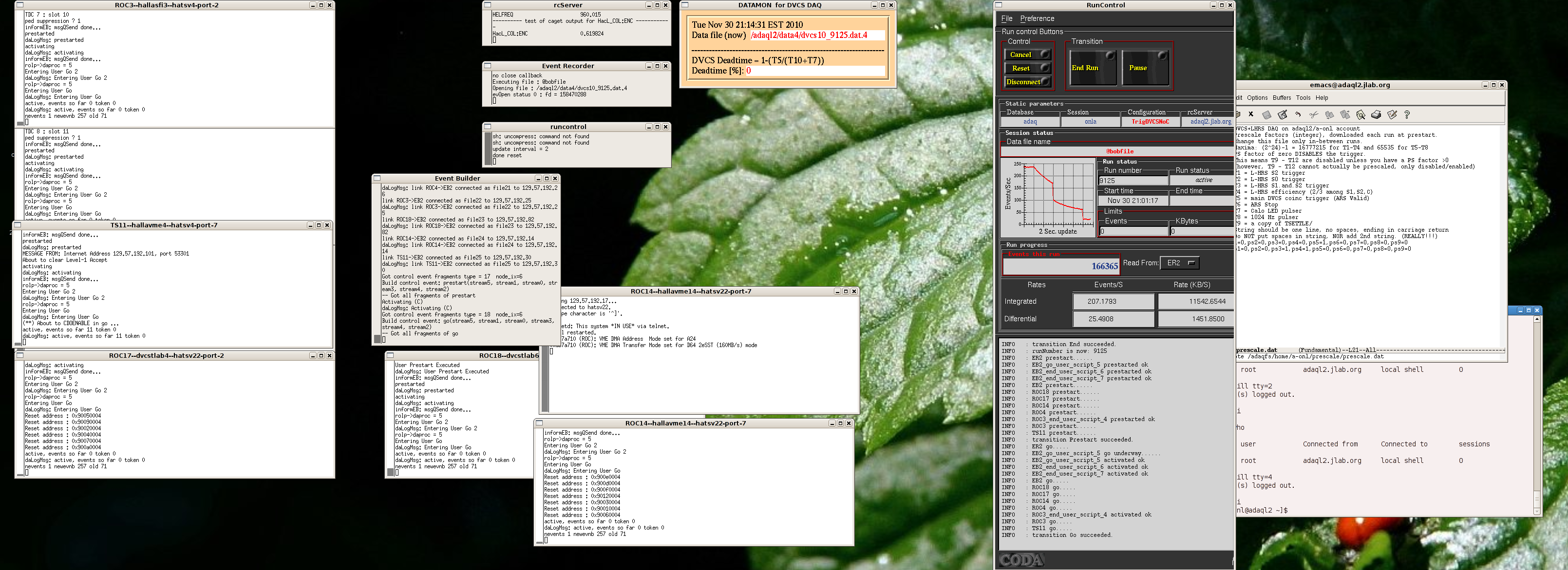Click the Pause transition button
Viewport: 1568px width, 570px height.
click(x=1145, y=68)
